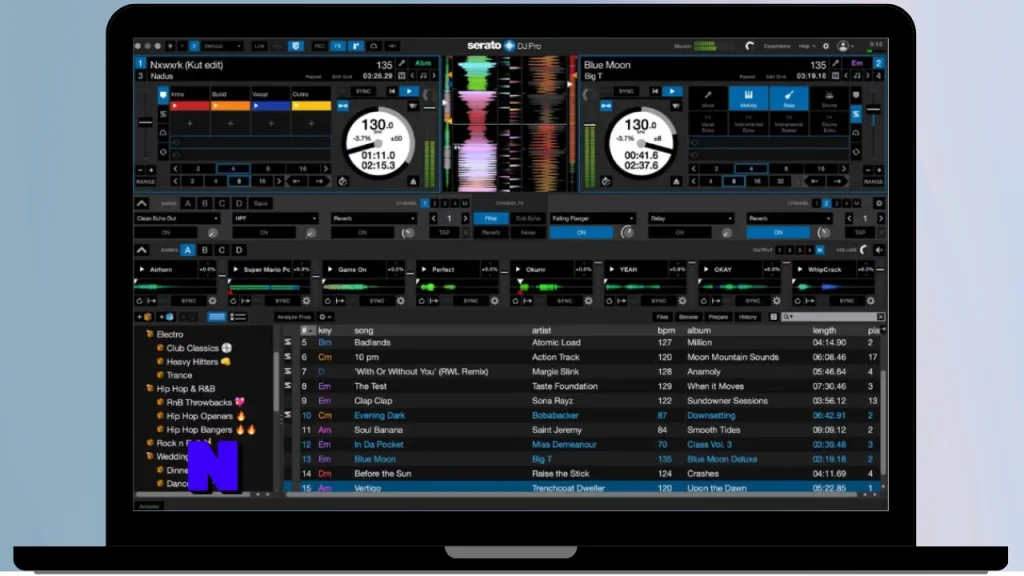Enable SYNC on deck 1

363,91
